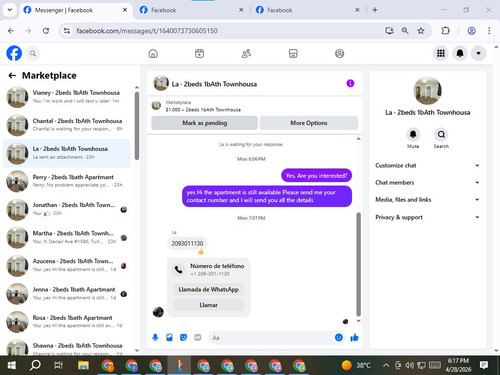Go back using arrow beside Marketplace heading
The width and height of the screenshot is (500, 375).
[x=12, y=76]
